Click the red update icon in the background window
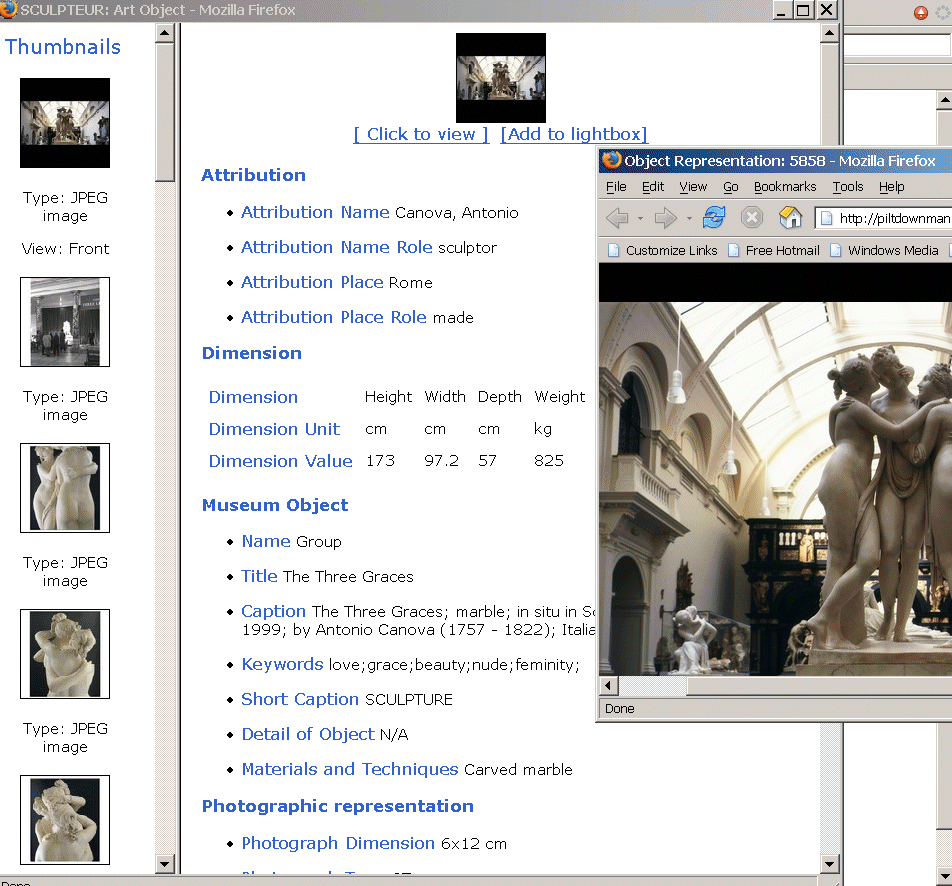Screen dimensions: 952x886 (921, 13)
